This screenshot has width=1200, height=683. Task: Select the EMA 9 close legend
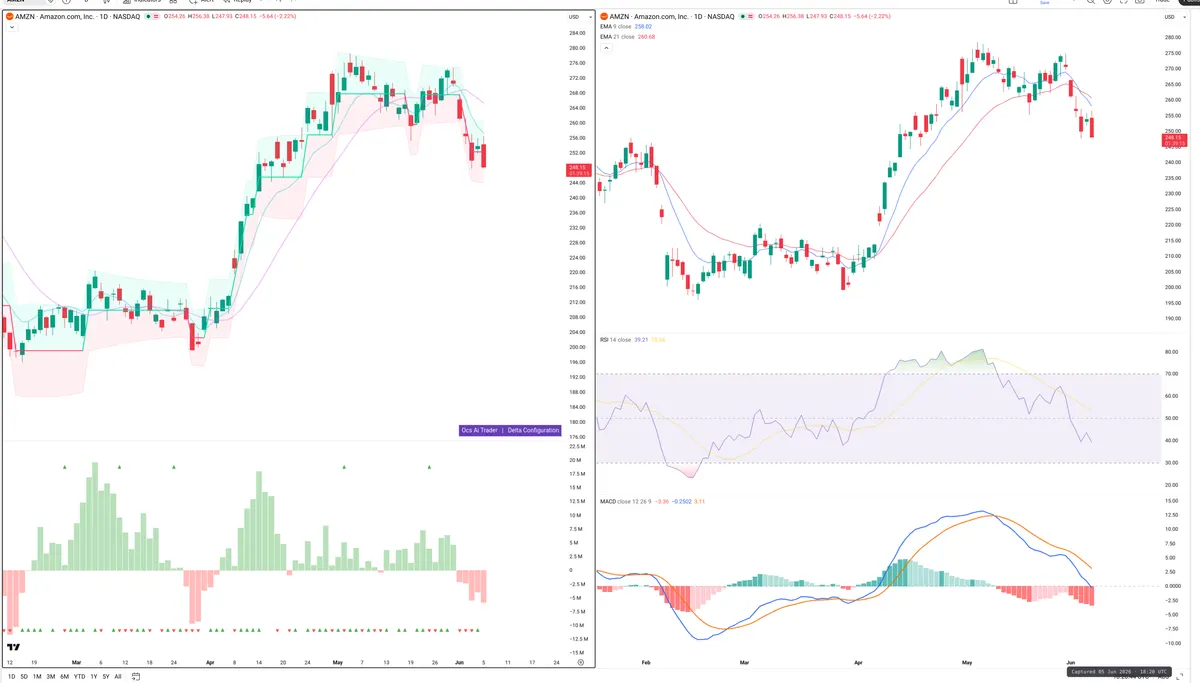[615, 27]
